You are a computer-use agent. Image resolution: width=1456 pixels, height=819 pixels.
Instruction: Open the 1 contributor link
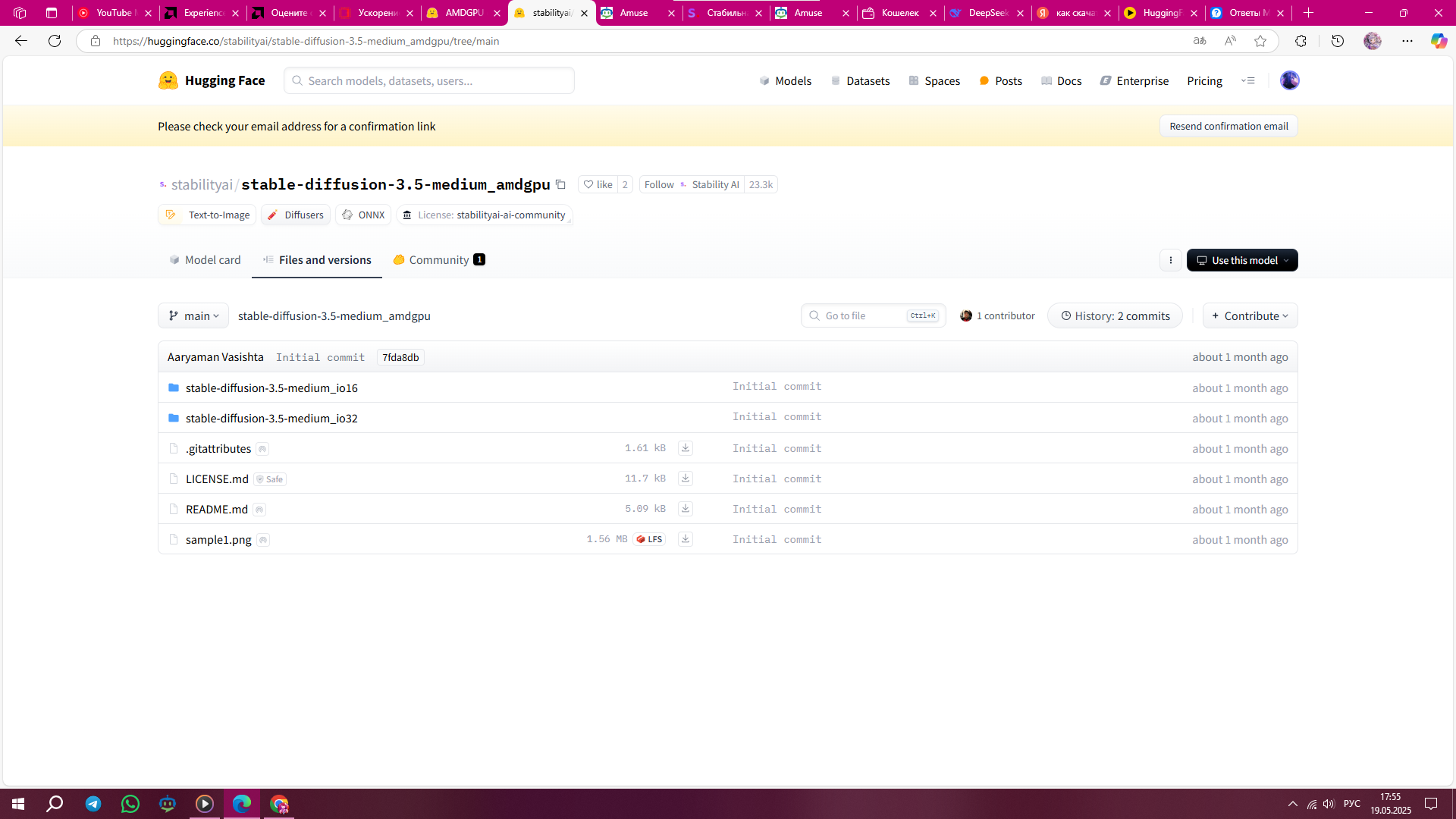(997, 315)
